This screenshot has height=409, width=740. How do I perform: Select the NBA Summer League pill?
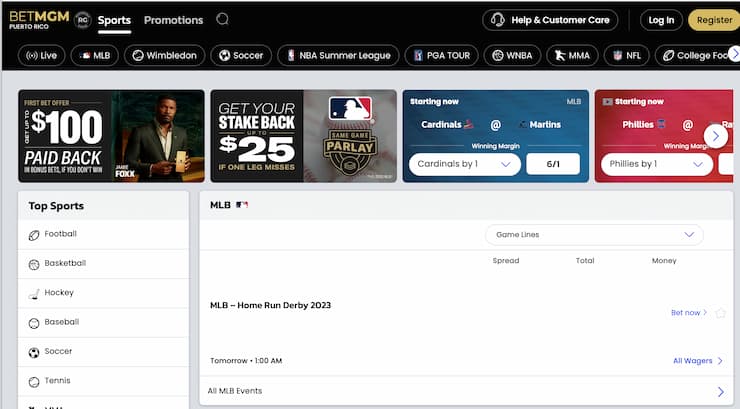(338, 56)
